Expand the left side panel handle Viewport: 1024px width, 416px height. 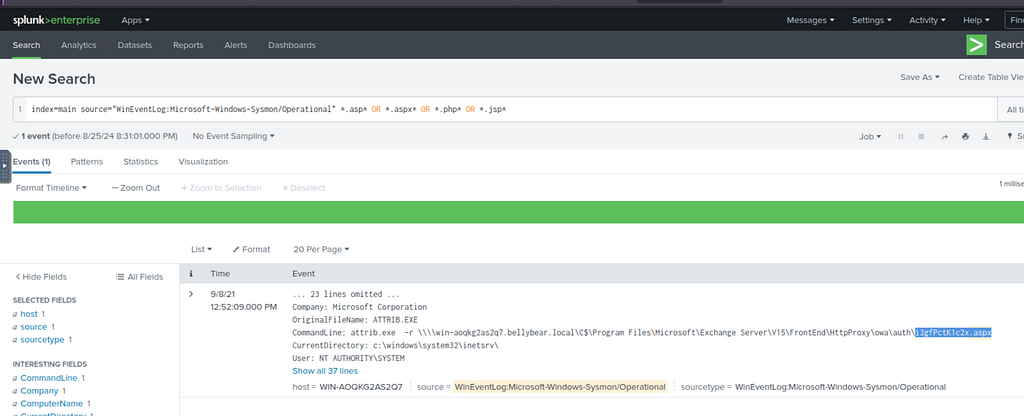pos(5,167)
